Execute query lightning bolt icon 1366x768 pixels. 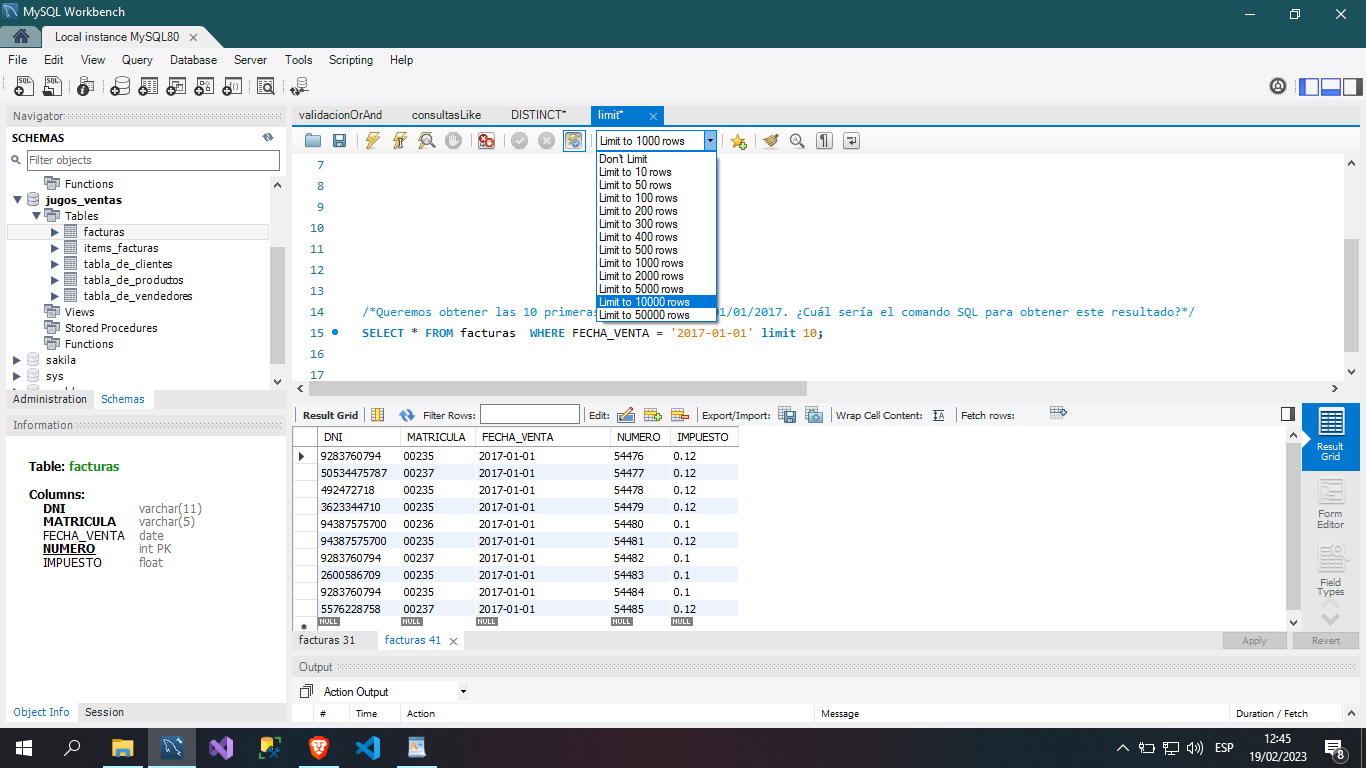[x=373, y=141]
